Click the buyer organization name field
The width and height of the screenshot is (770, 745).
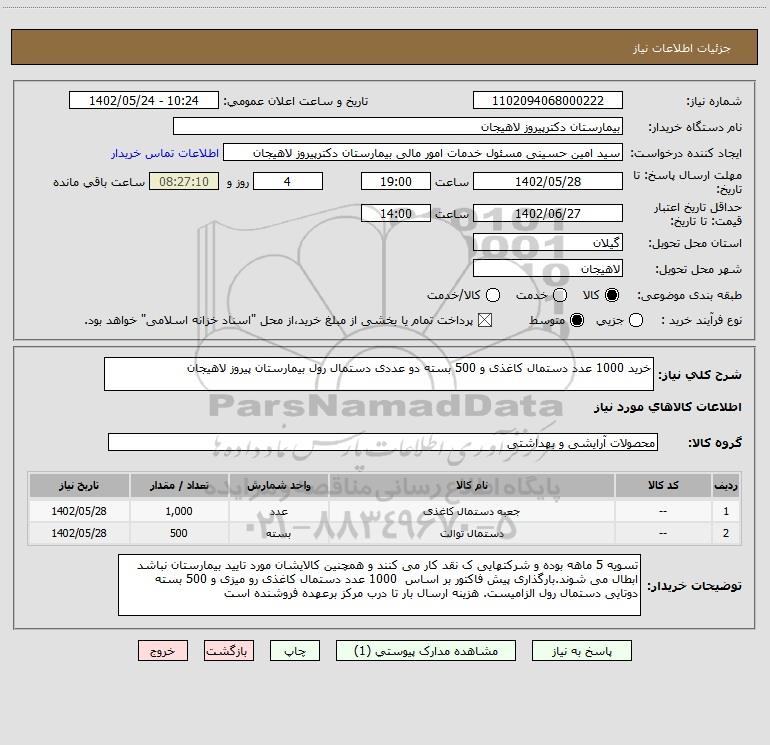pyautogui.click(x=398, y=127)
